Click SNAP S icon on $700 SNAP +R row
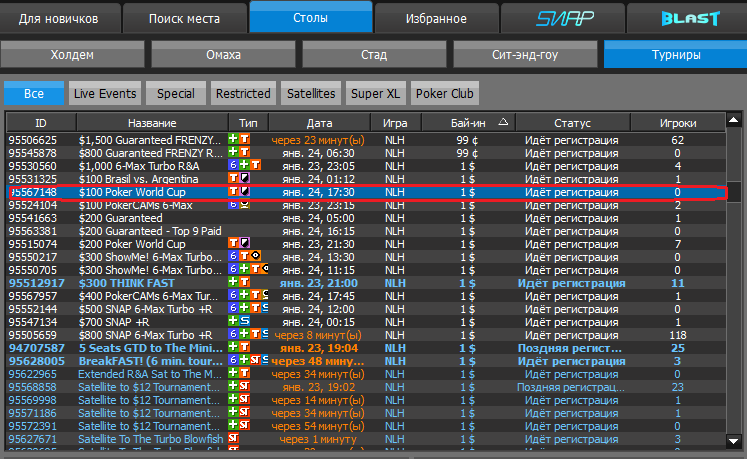747x459 pixels. point(244,320)
